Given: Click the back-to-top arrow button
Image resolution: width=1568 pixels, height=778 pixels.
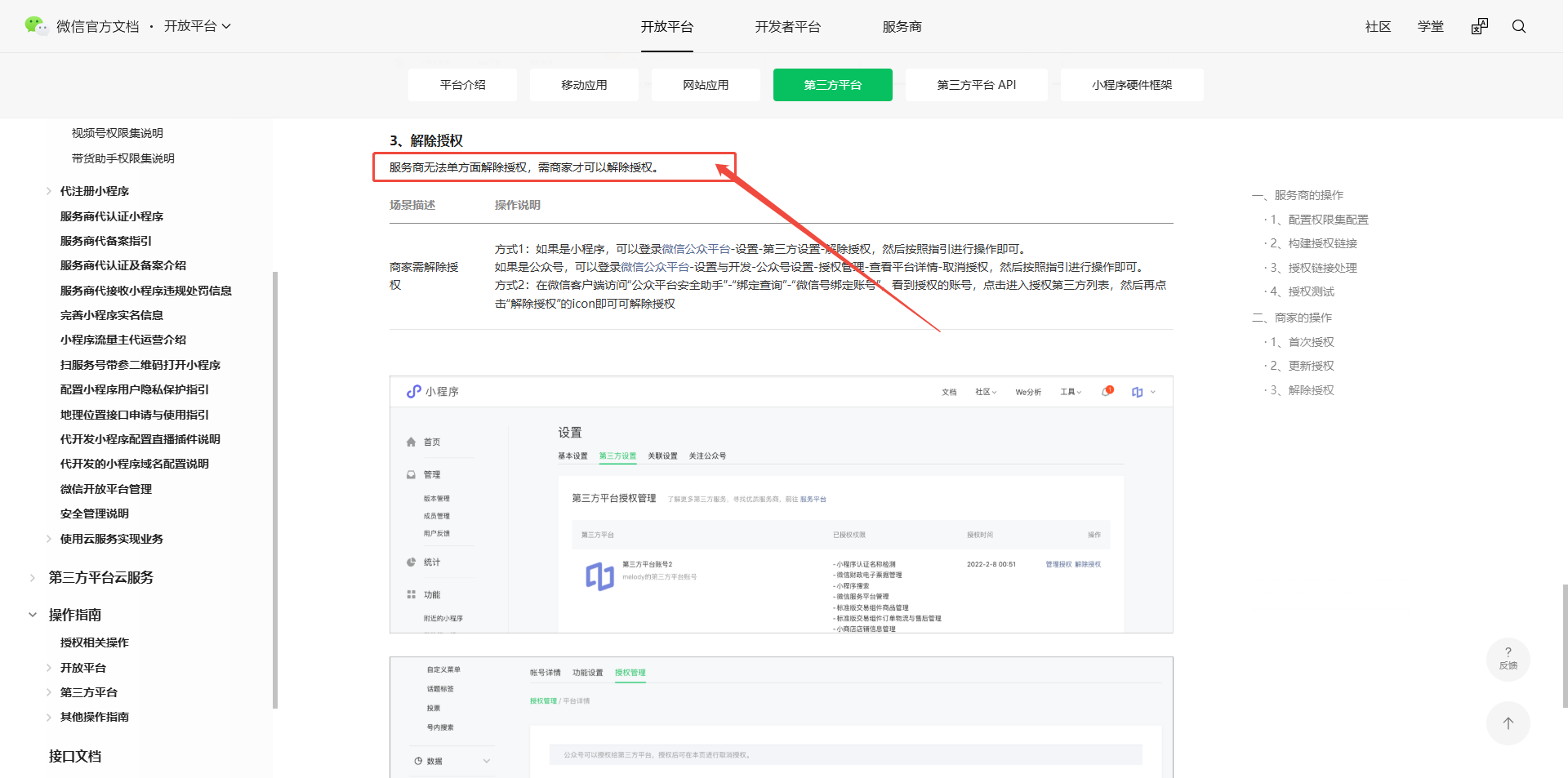Looking at the screenshot, I should (x=1508, y=723).
